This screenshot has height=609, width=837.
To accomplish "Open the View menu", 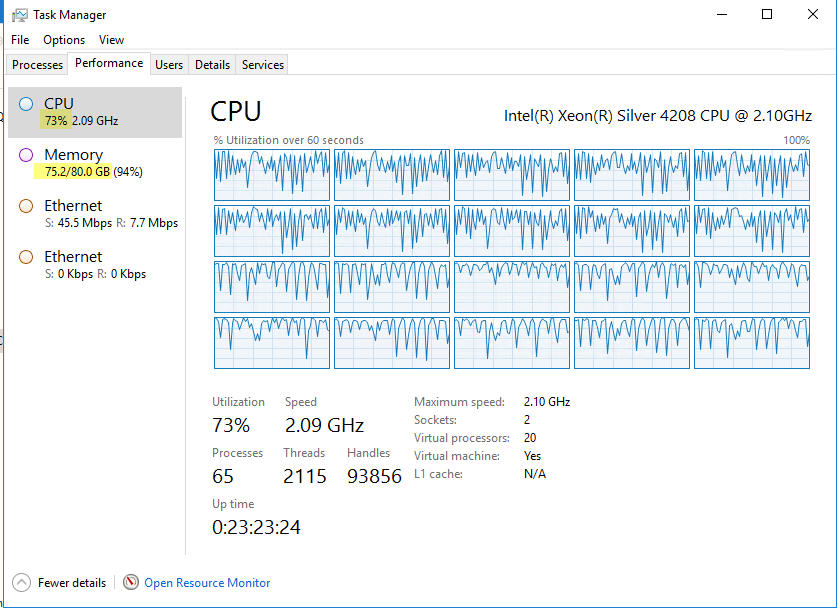I will click(x=111, y=40).
